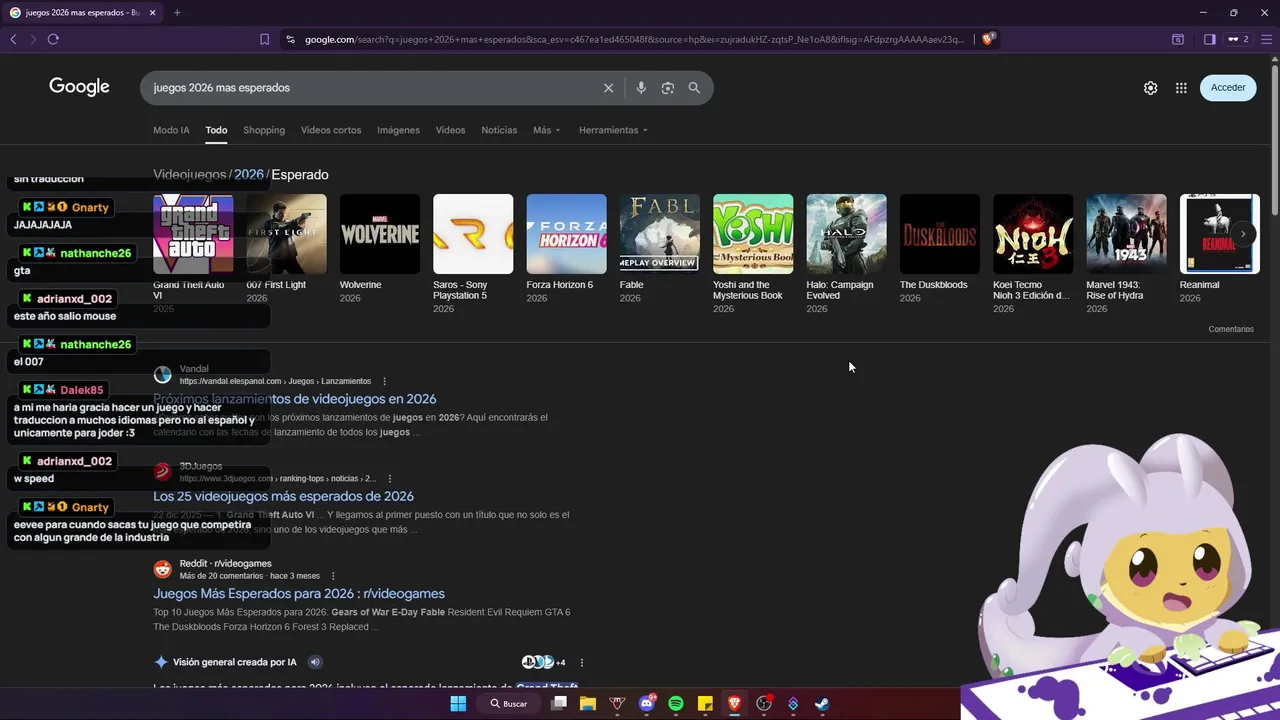1280x720 pixels.
Task: Expand the Más dropdown in search tabs
Action: 546,130
